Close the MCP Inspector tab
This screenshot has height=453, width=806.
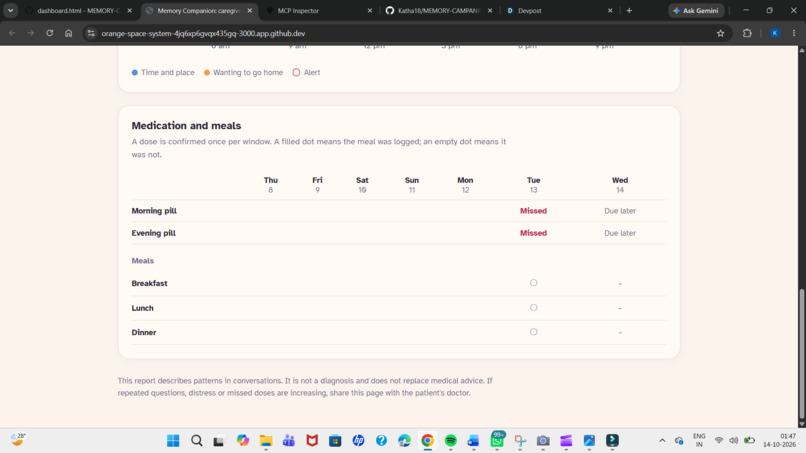pyautogui.click(x=370, y=10)
